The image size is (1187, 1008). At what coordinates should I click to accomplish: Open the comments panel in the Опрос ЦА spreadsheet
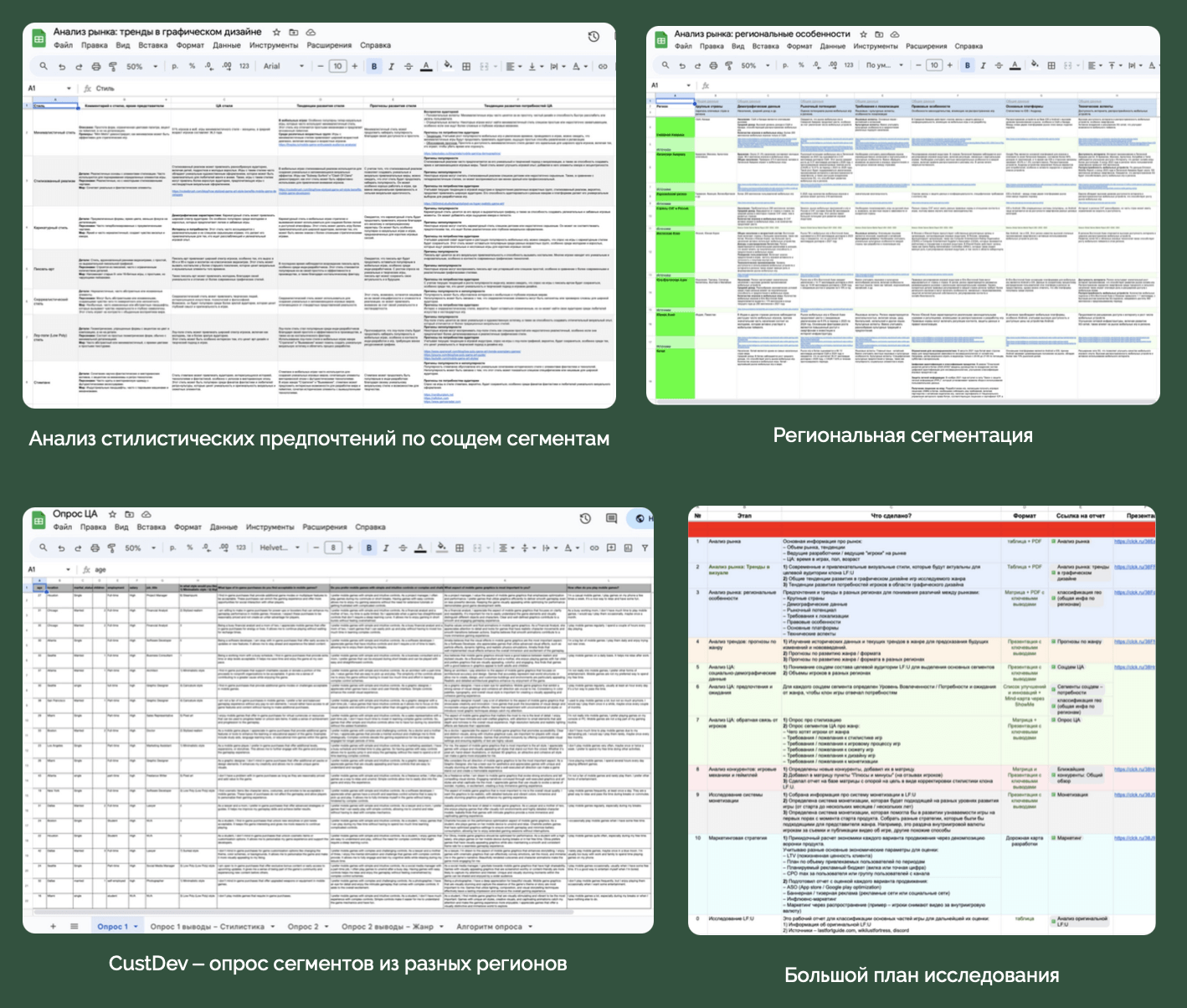click(611, 518)
